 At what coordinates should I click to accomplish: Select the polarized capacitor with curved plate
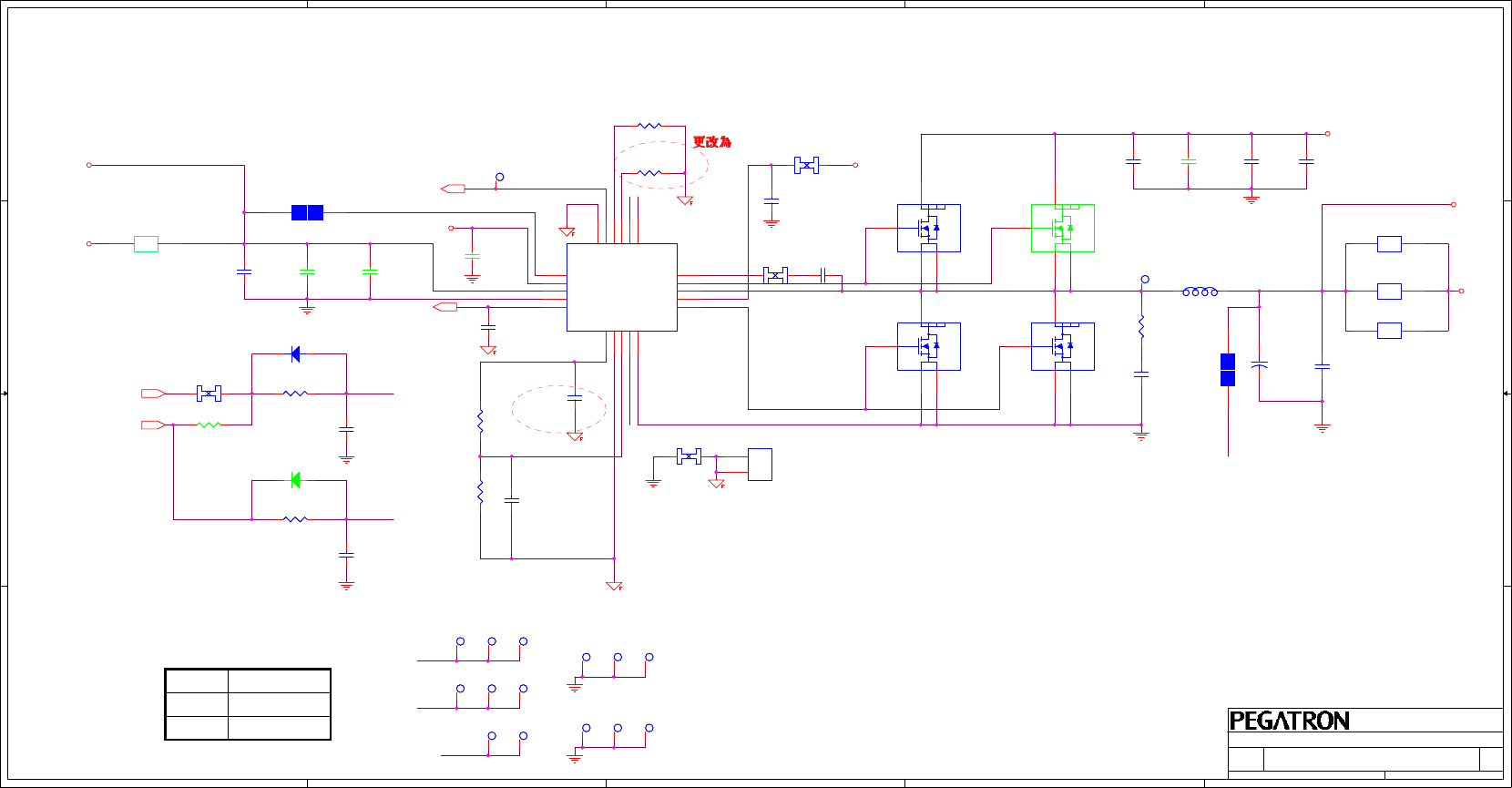point(1260,364)
